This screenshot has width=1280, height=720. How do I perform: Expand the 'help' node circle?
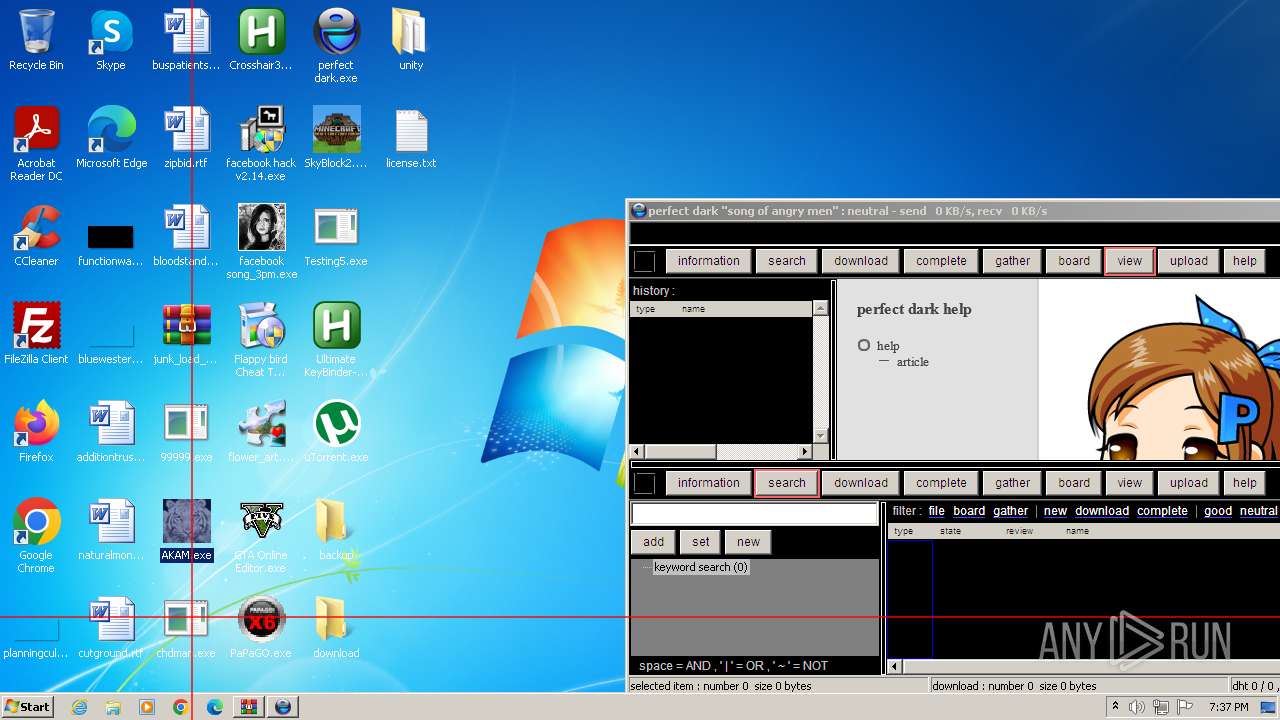point(864,345)
